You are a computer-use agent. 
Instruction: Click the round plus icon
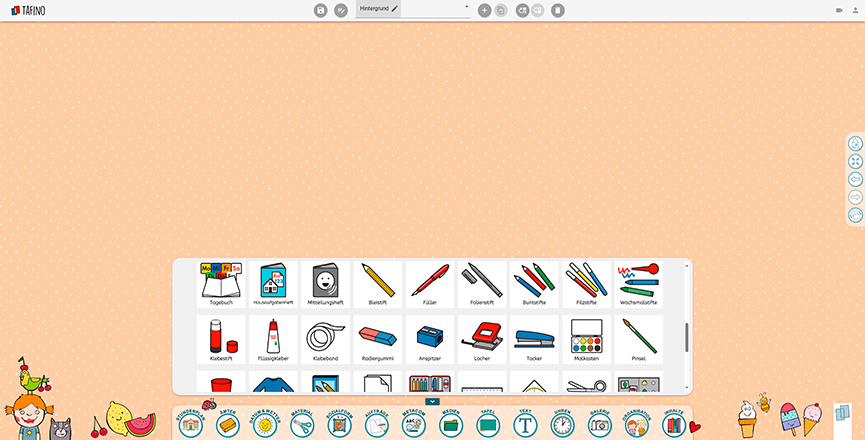pyautogui.click(x=484, y=10)
